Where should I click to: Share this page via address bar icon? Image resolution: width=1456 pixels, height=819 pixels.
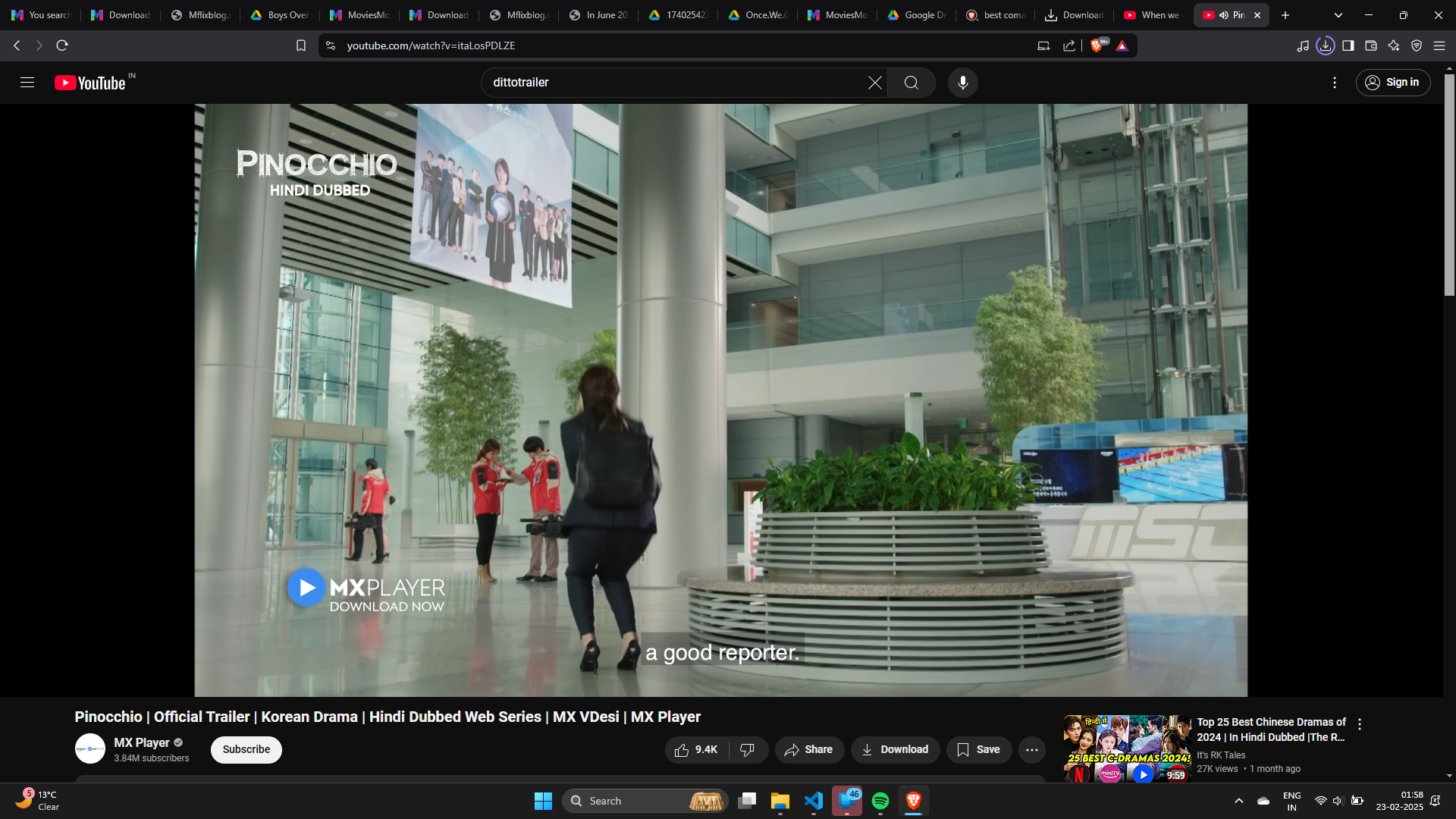coord(1069,45)
